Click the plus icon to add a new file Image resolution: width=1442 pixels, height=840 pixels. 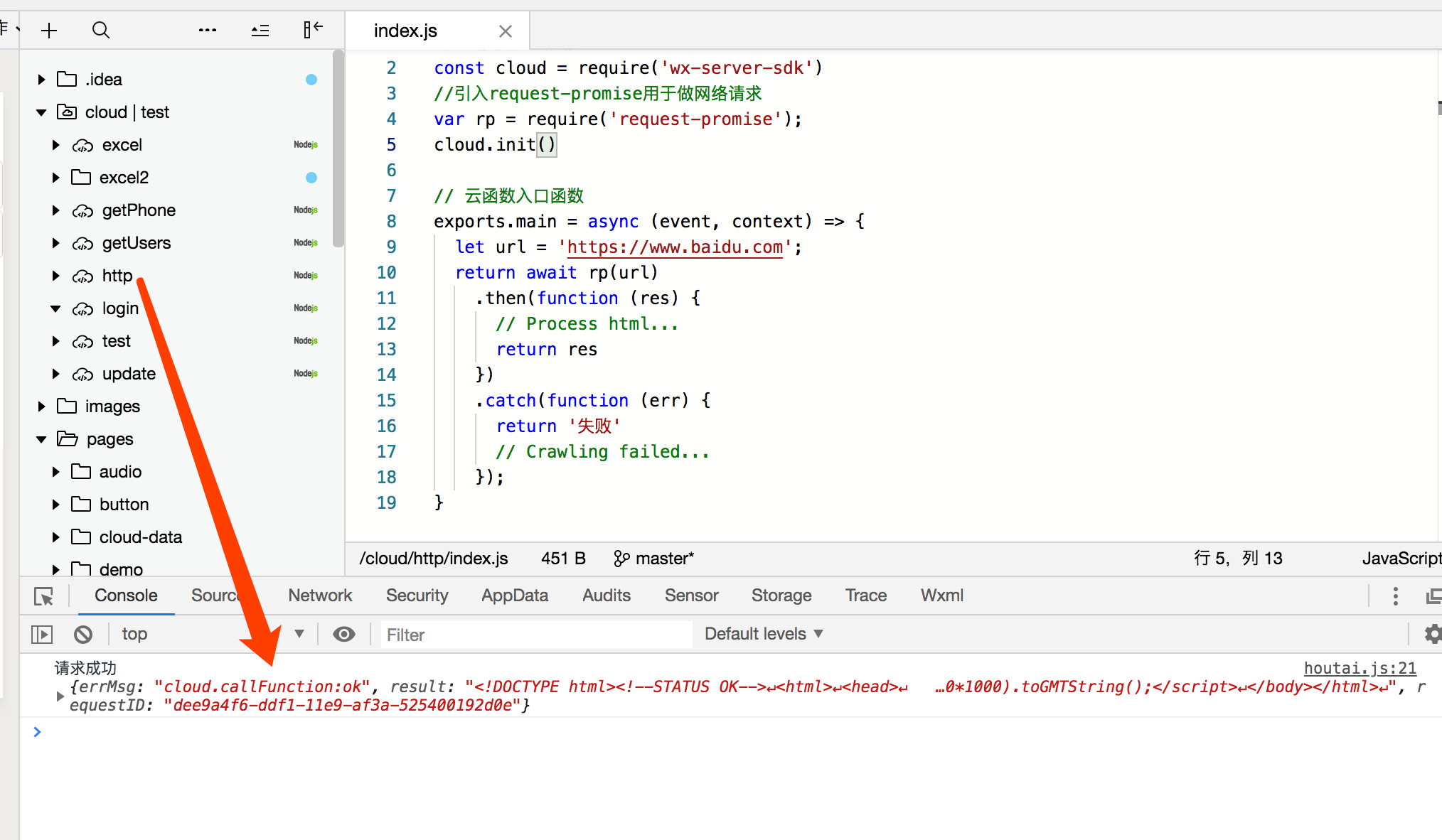[x=49, y=31]
